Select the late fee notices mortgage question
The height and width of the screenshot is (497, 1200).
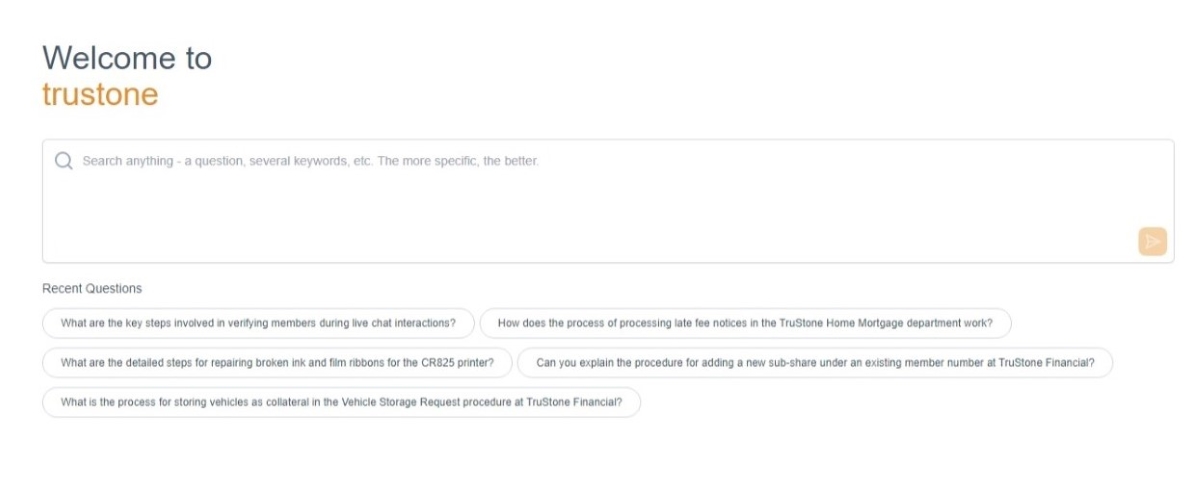pyautogui.click(x=745, y=323)
